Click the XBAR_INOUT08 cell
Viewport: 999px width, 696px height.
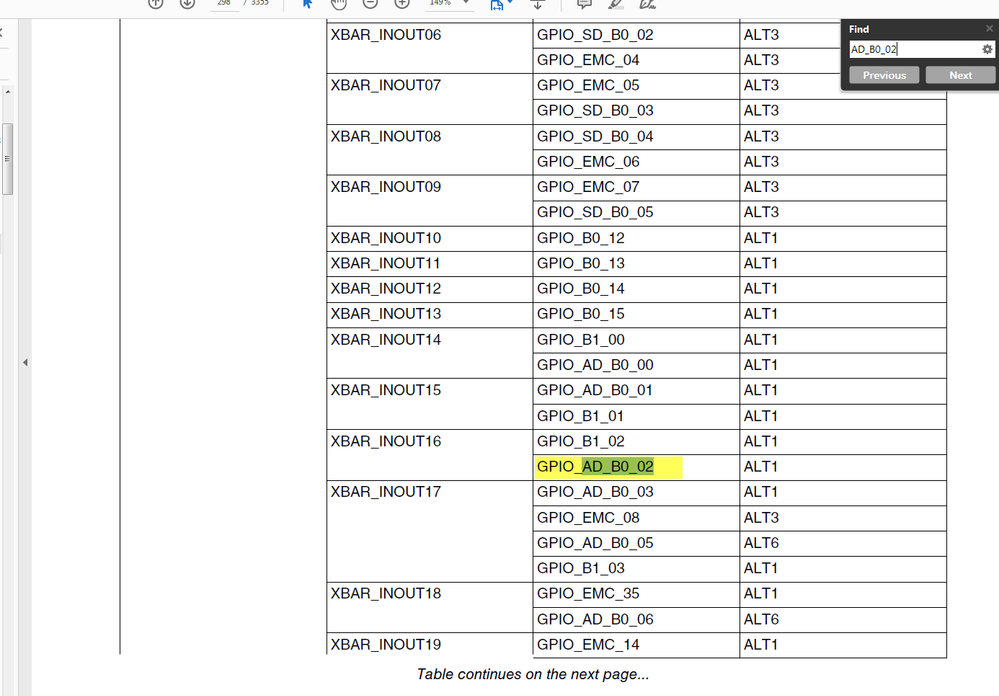[x=430, y=150]
